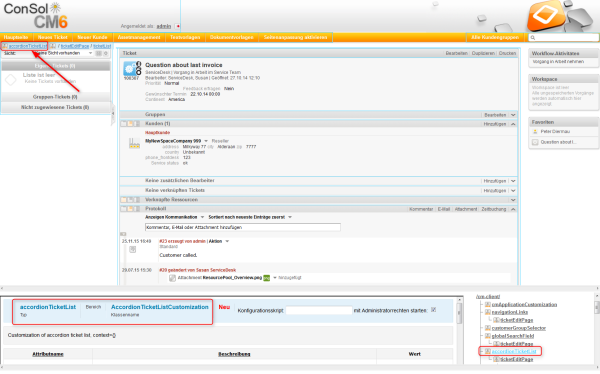
Task: Click the green PNG icon beside ResourcePool_Overview.png
Action: click(267, 278)
